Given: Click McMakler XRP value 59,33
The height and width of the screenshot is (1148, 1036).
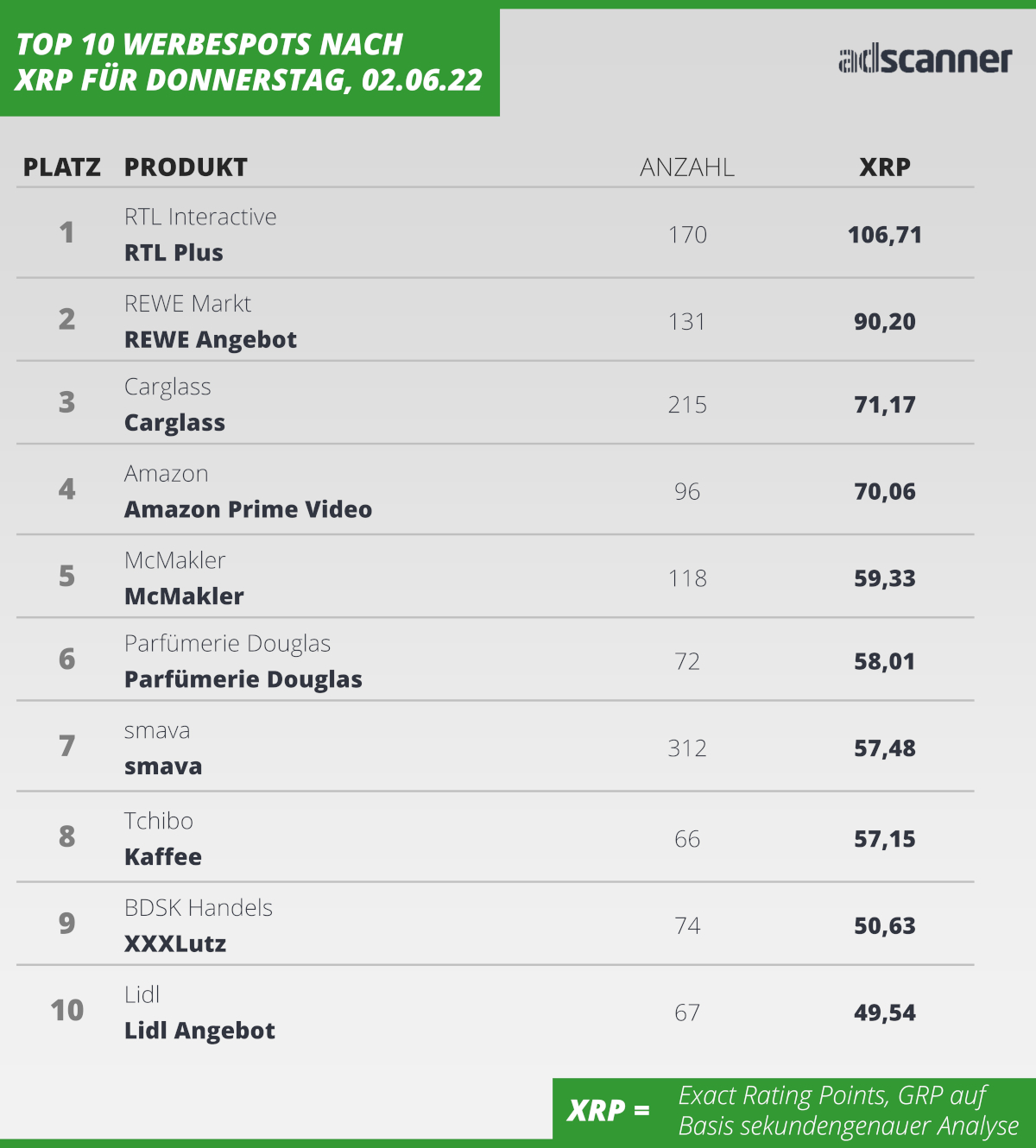Looking at the screenshot, I should pos(885,578).
